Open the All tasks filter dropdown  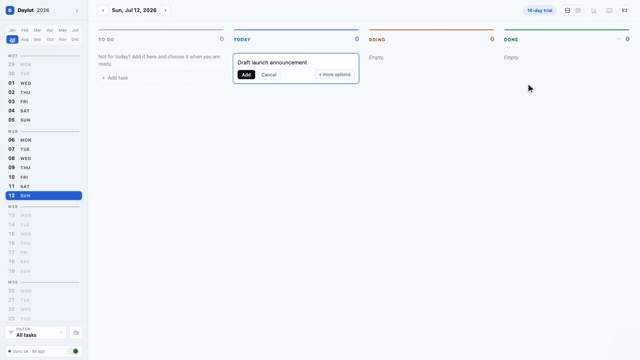36,333
